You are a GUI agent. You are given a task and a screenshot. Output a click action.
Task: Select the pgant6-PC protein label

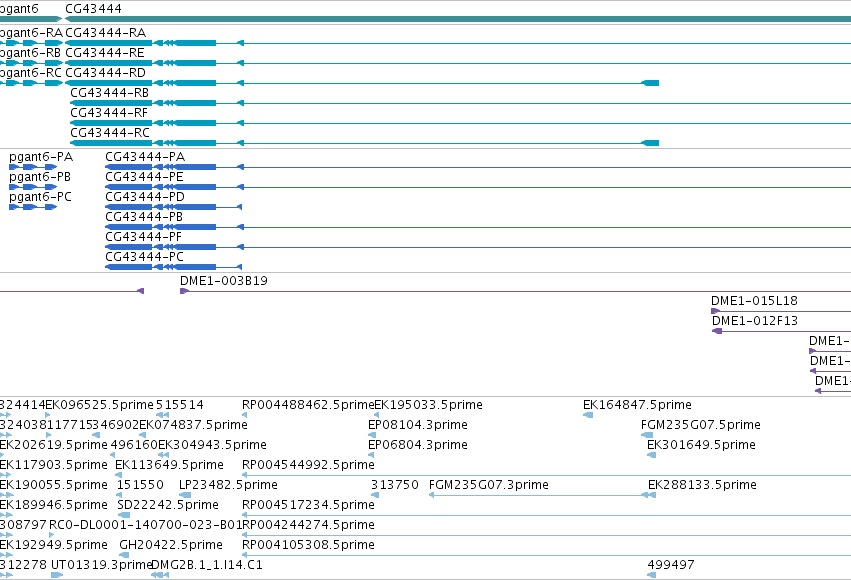[40, 197]
